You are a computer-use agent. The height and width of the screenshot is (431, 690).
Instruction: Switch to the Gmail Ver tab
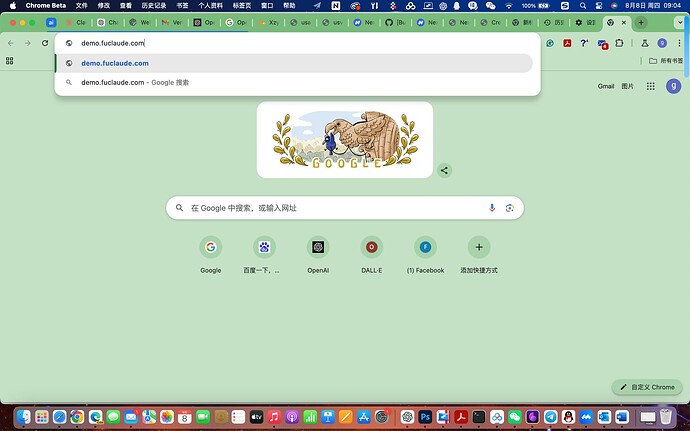pos(172,22)
